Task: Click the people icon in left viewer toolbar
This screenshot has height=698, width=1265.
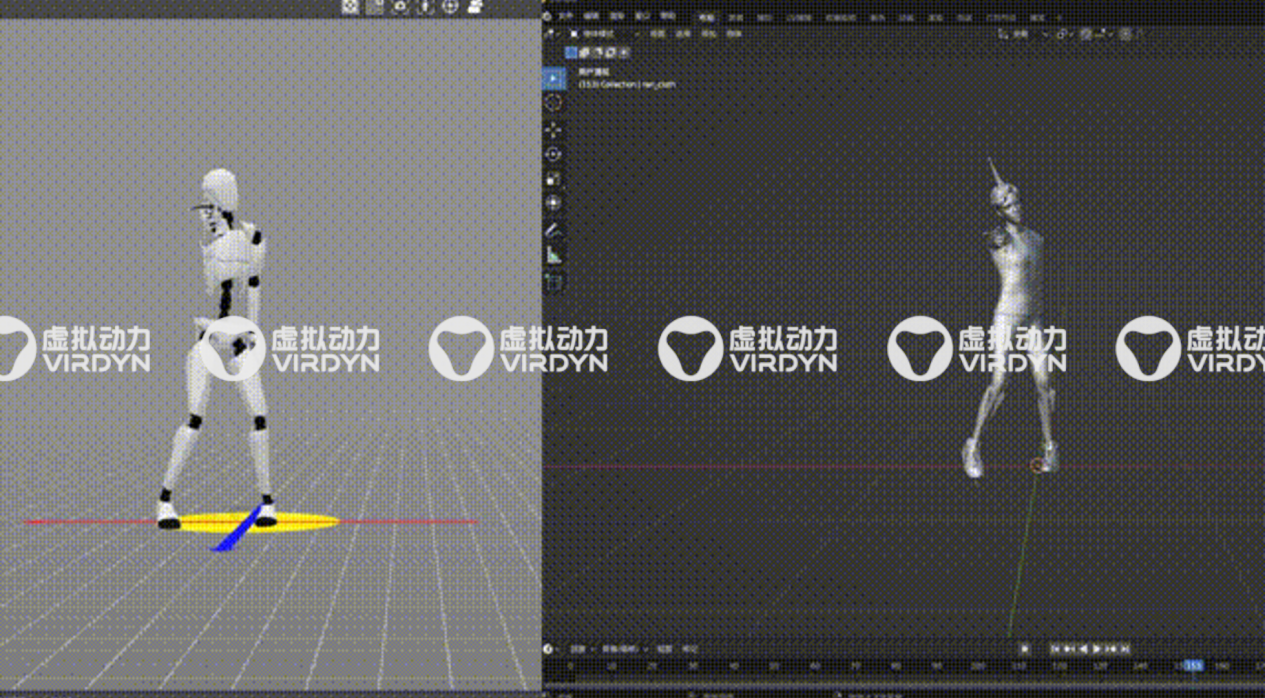Action: (x=475, y=7)
